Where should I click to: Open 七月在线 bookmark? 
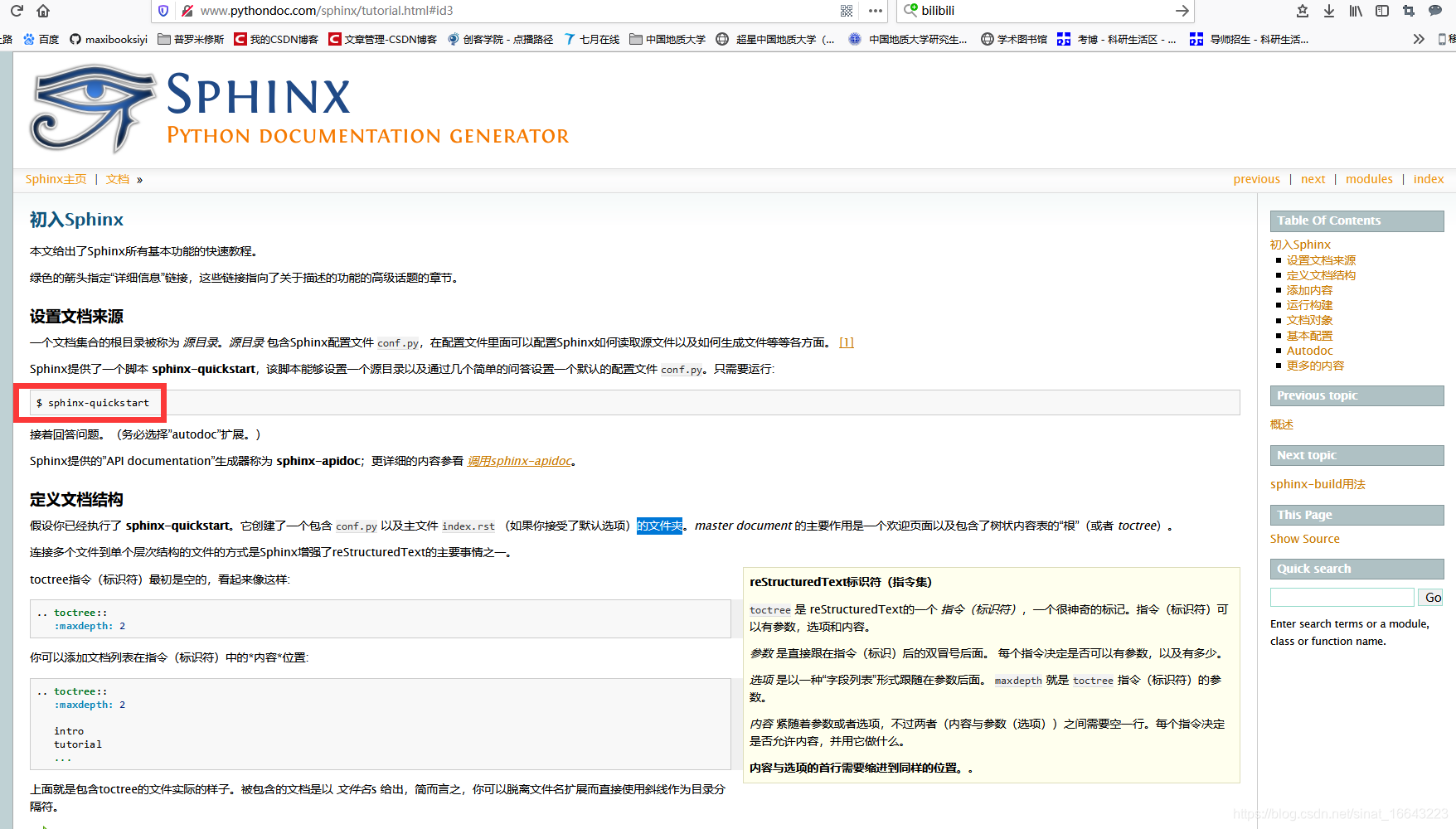pos(591,39)
